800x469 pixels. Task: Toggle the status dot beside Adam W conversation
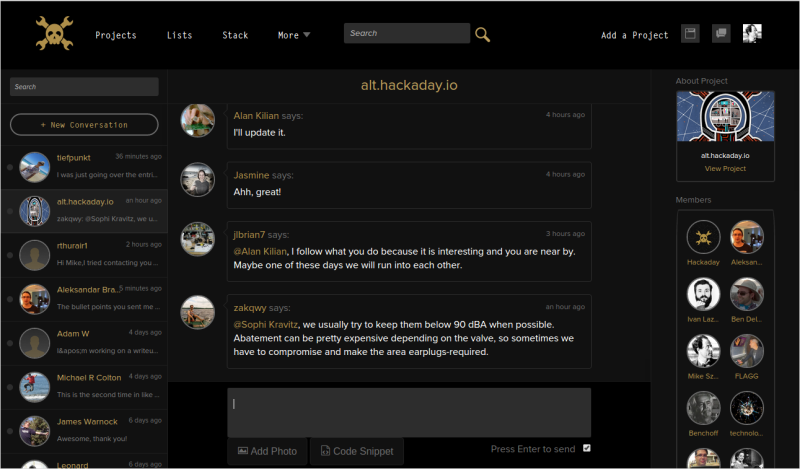(x=10, y=343)
